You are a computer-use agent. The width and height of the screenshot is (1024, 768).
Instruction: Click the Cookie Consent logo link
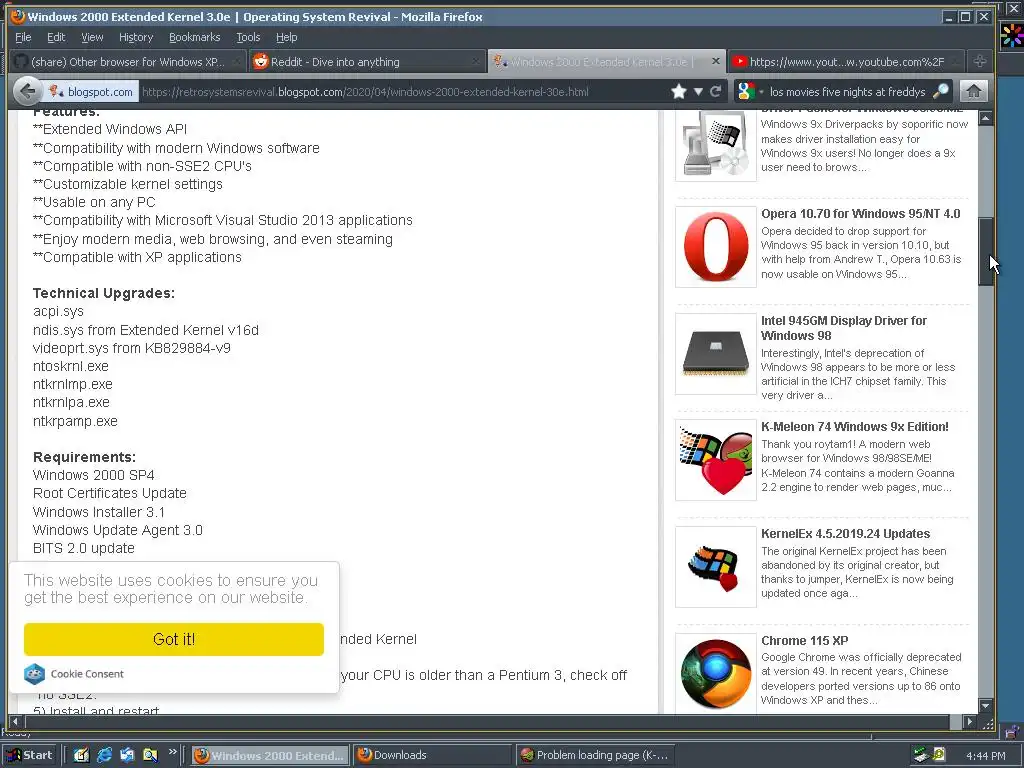click(x=74, y=673)
